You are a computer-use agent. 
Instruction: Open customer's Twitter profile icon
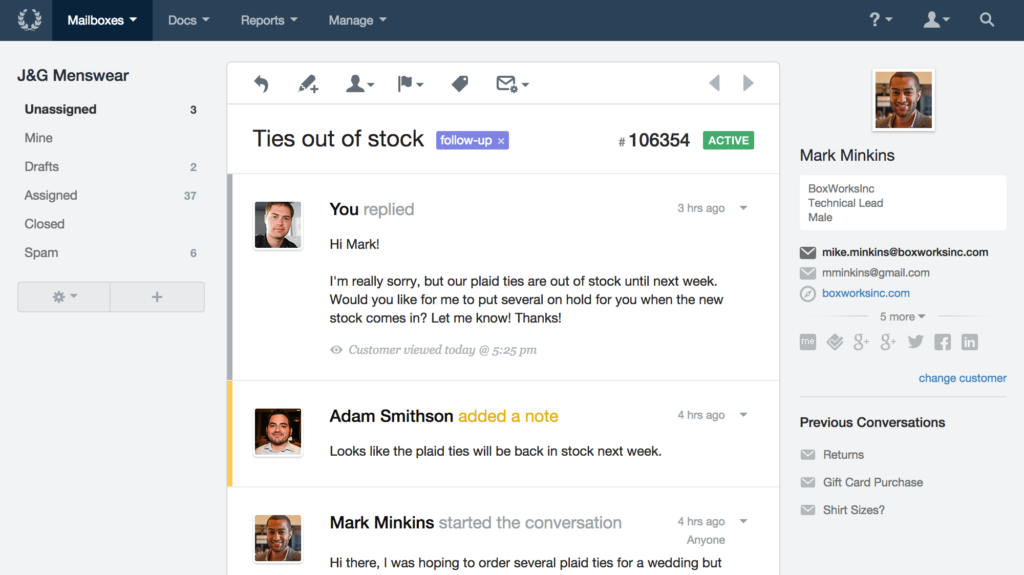coord(915,342)
